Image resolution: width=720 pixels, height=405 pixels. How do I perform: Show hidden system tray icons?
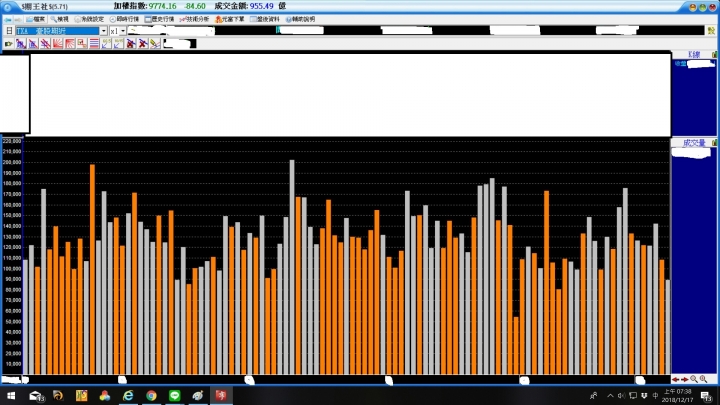[610, 395]
